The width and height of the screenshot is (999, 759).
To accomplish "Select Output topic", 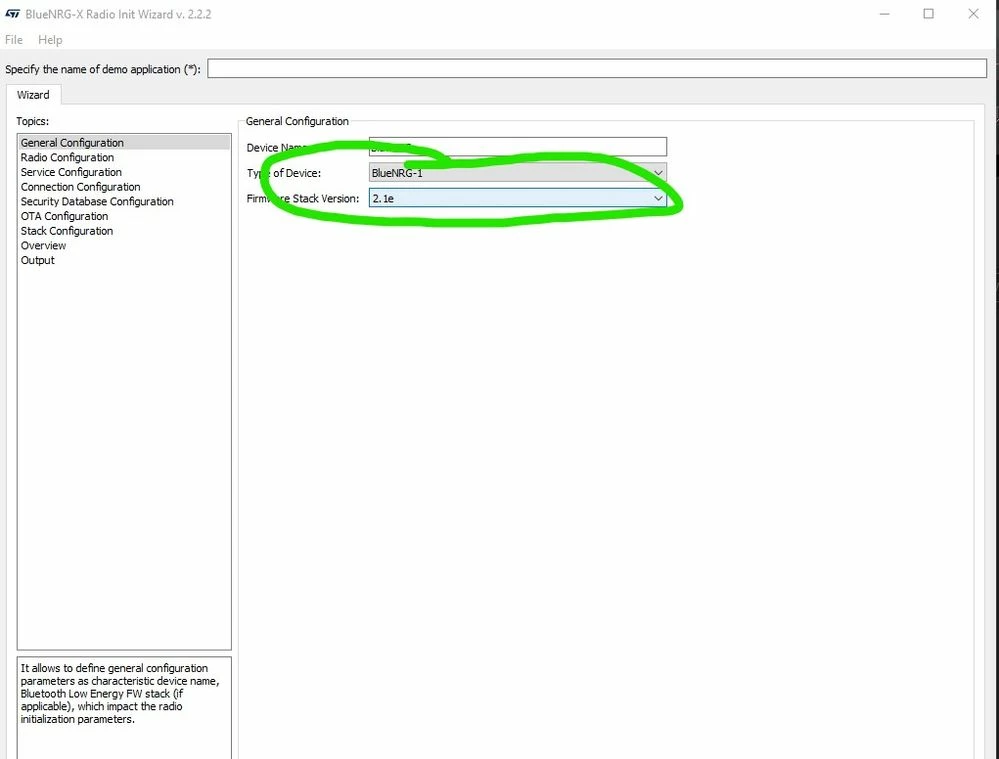I will (x=124, y=260).
